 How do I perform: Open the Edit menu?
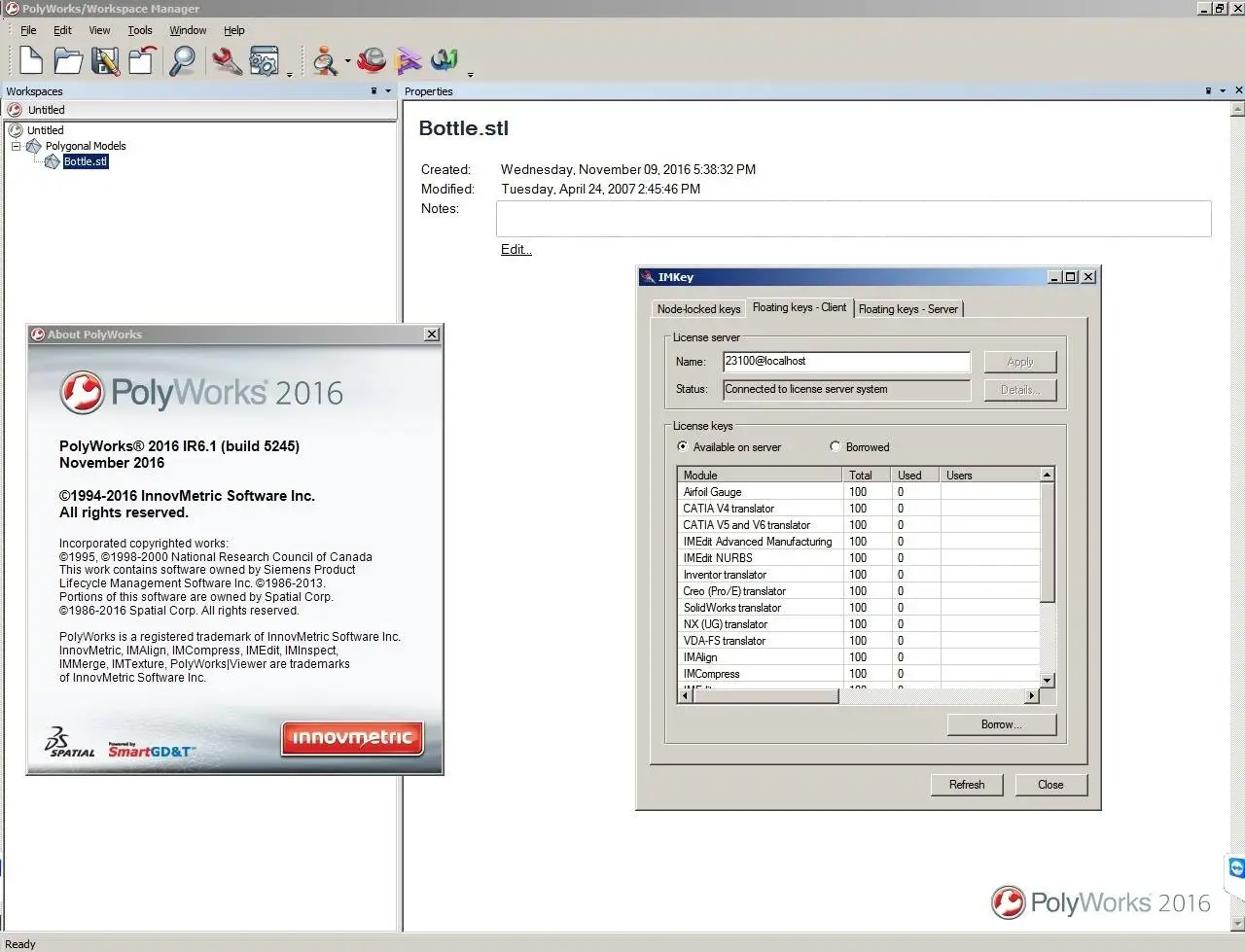point(62,30)
